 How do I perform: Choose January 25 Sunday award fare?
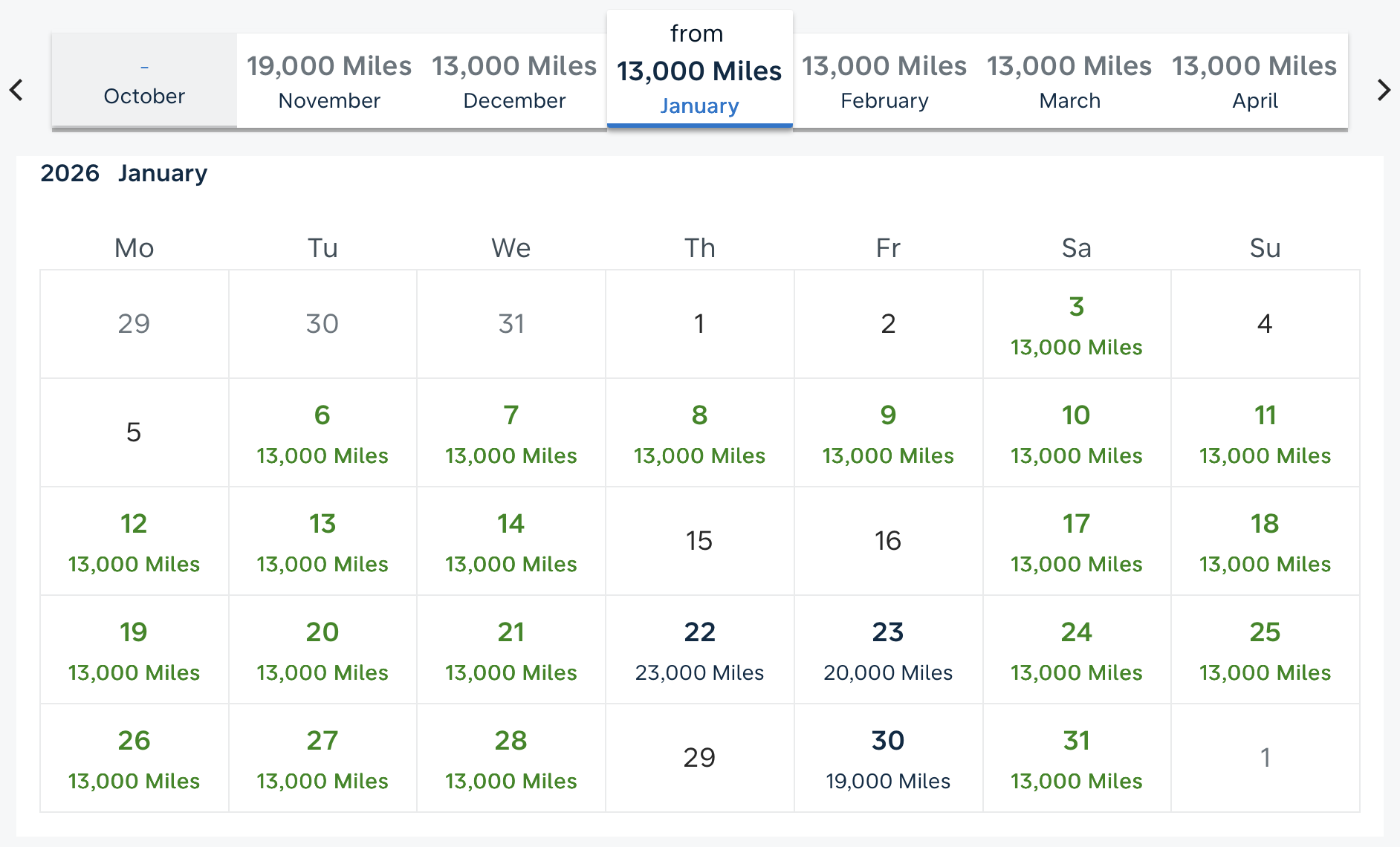(1265, 650)
